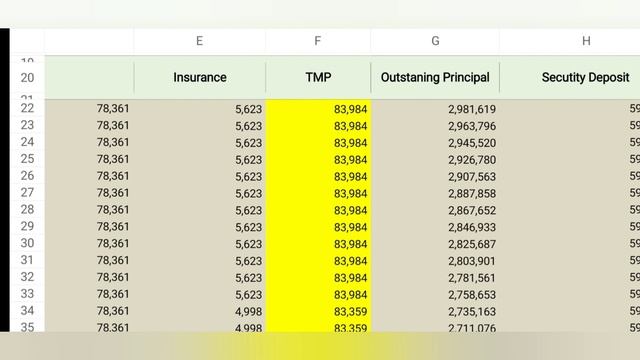Click the Outstaning Principal header cell
This screenshot has height=360, width=640.
[x=435, y=78]
